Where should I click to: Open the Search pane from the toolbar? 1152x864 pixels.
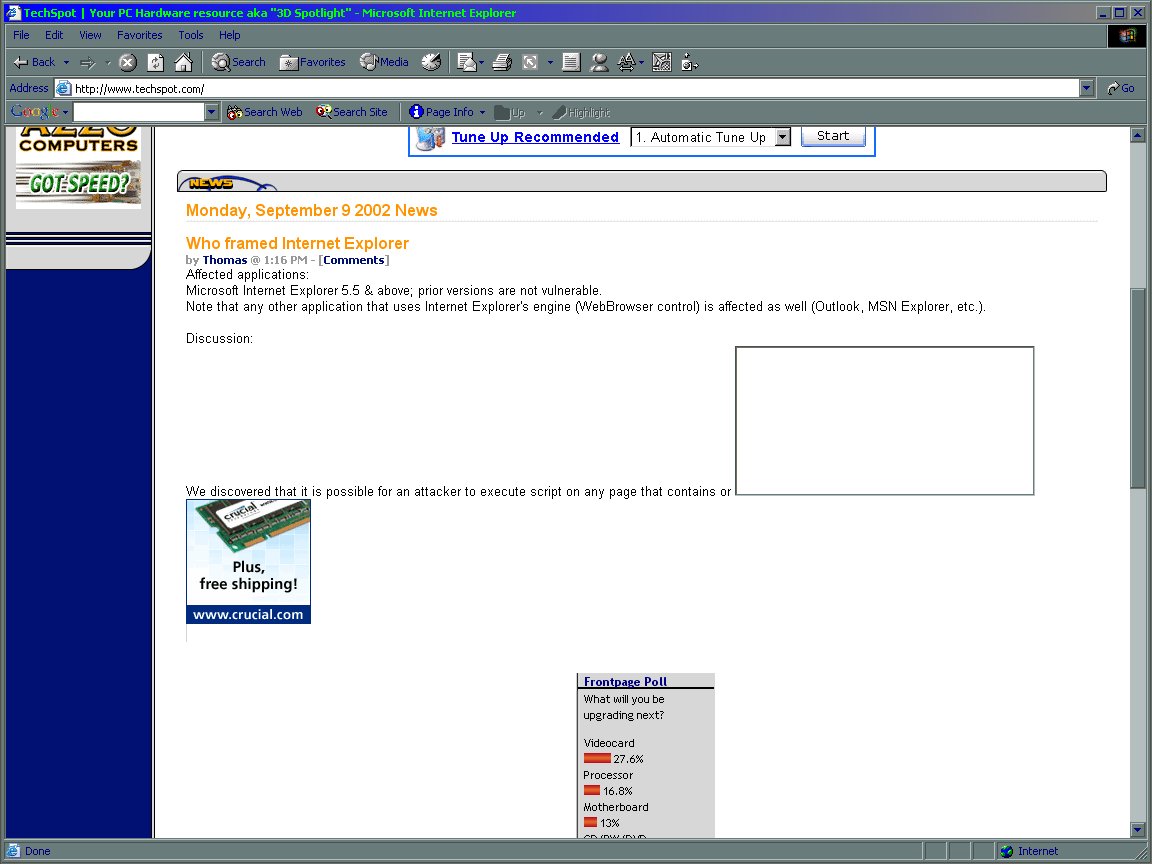pyautogui.click(x=239, y=62)
